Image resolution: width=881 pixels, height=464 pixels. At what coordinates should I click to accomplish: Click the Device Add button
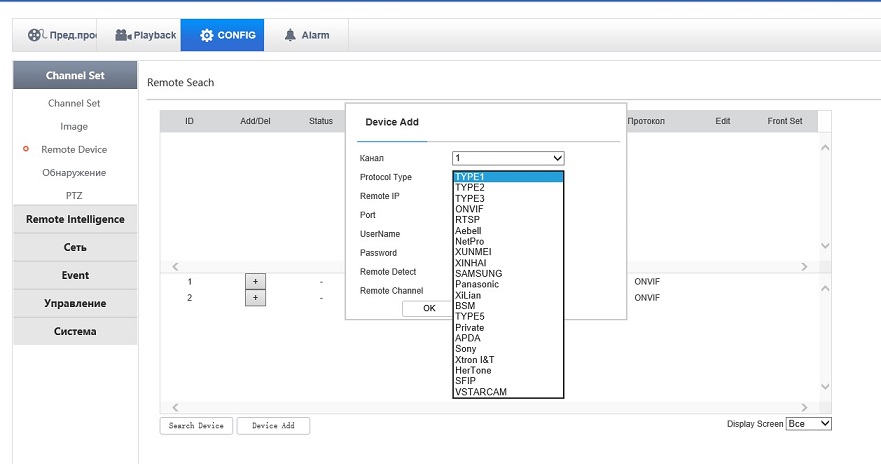[x=273, y=426]
